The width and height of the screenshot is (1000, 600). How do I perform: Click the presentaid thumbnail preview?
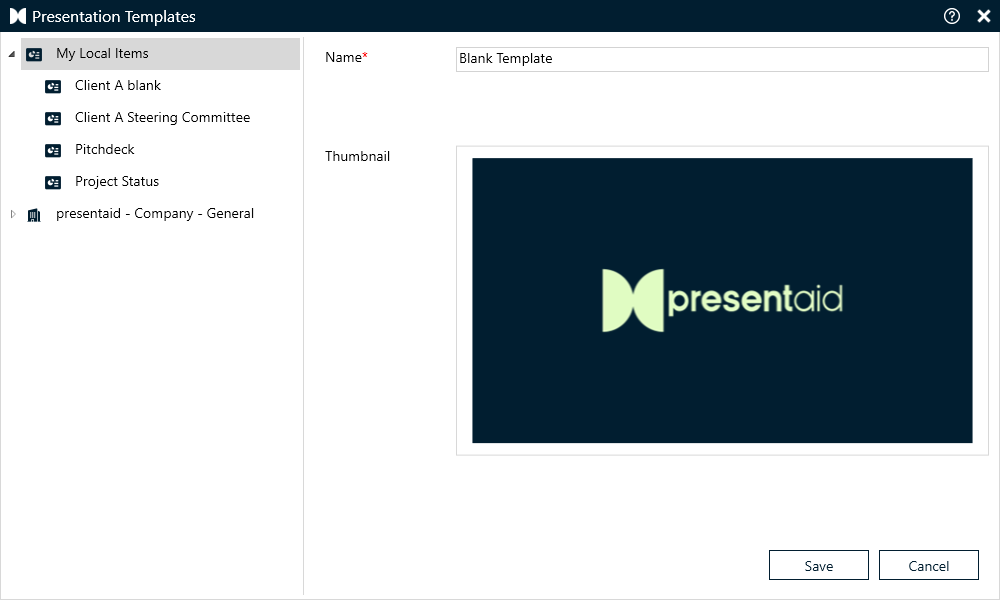tap(722, 300)
